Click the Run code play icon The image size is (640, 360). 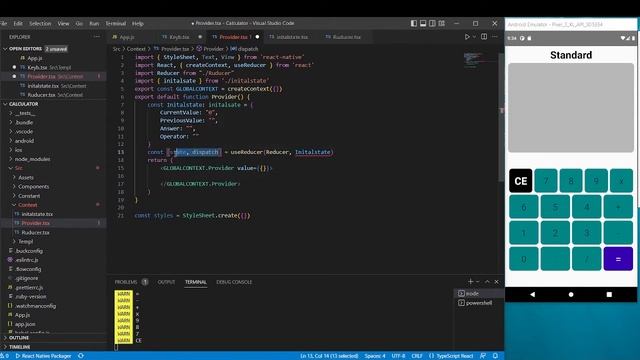[467, 37]
